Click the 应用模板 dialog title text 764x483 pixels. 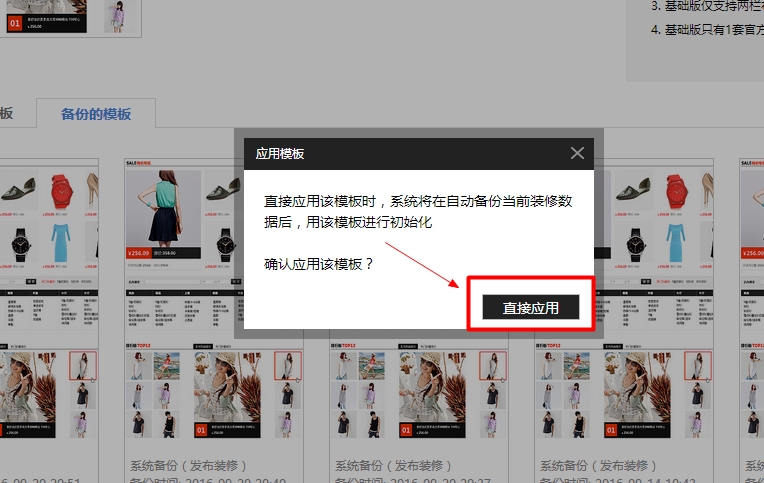pyautogui.click(x=280, y=154)
